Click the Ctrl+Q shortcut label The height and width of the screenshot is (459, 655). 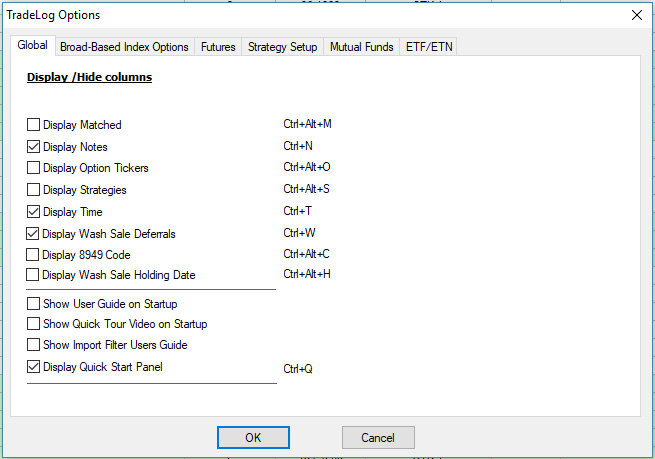[298, 369]
